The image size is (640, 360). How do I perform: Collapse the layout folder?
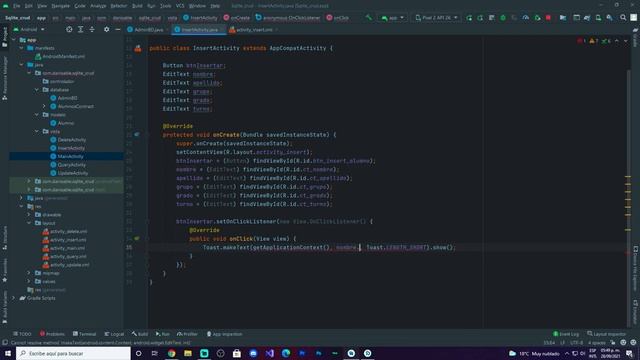(29, 223)
